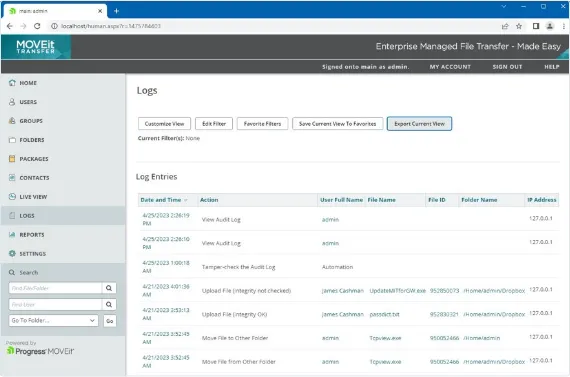Open the Settings gear icon
Image resolution: width=570 pixels, height=377 pixels.
point(12,253)
